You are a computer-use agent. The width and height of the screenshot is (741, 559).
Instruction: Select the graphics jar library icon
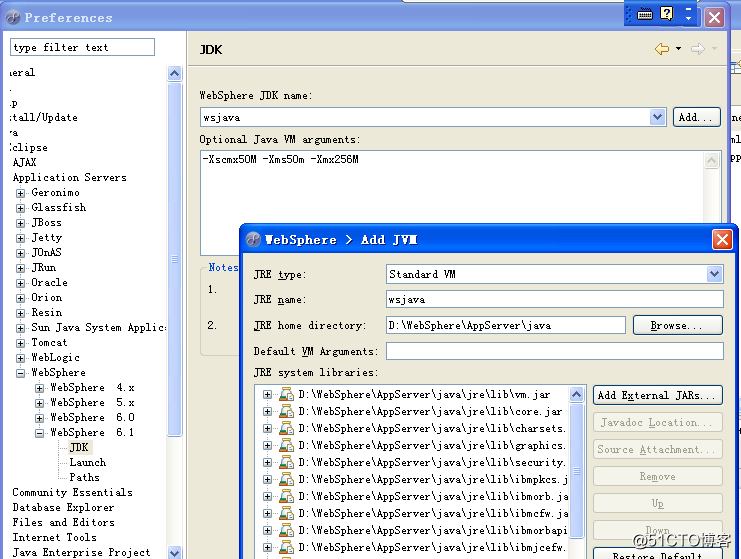point(286,445)
